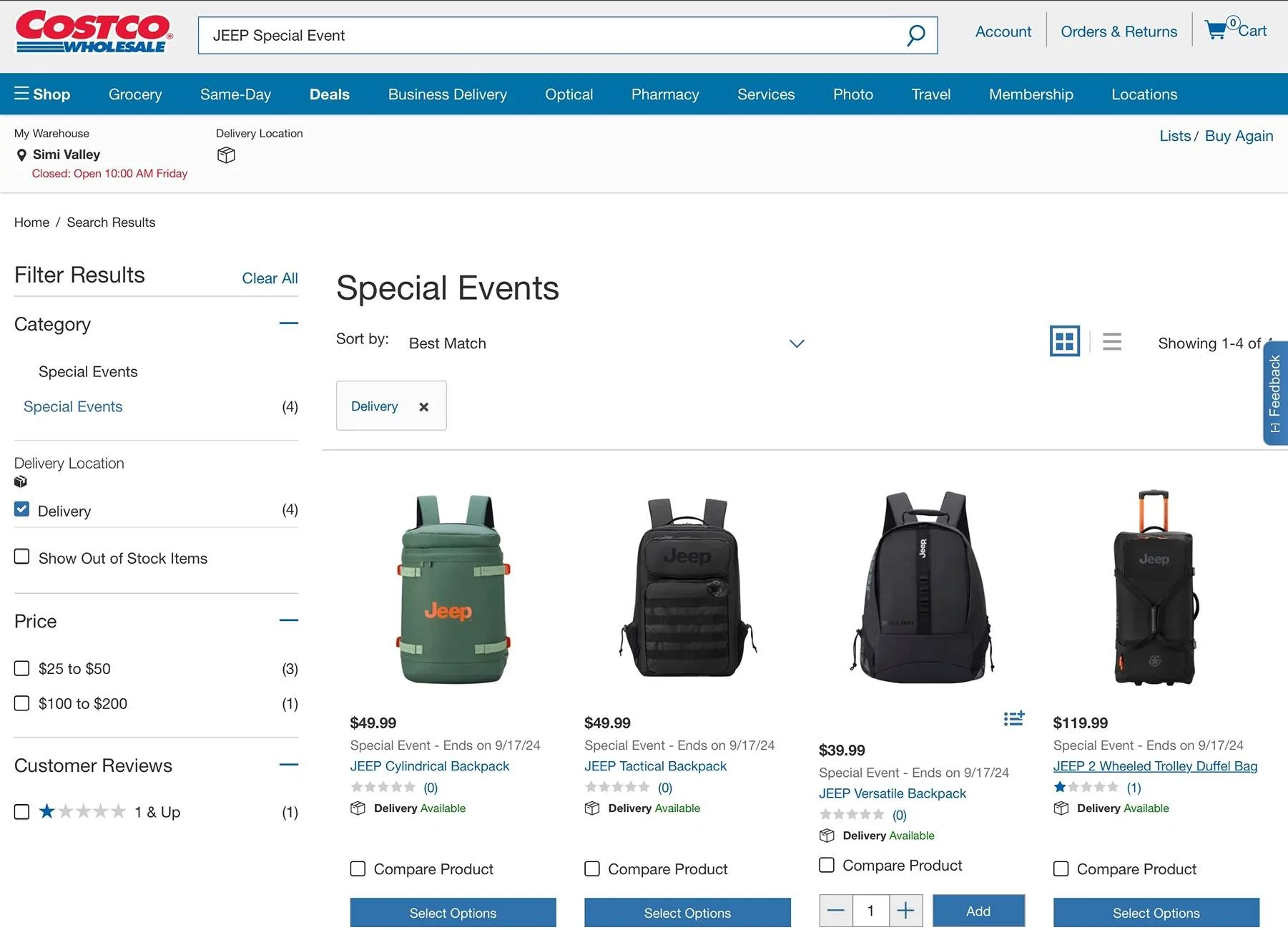Tick Compare Product for JEEP Tactical Backpack
The height and width of the screenshot is (930, 1288).
[592, 868]
